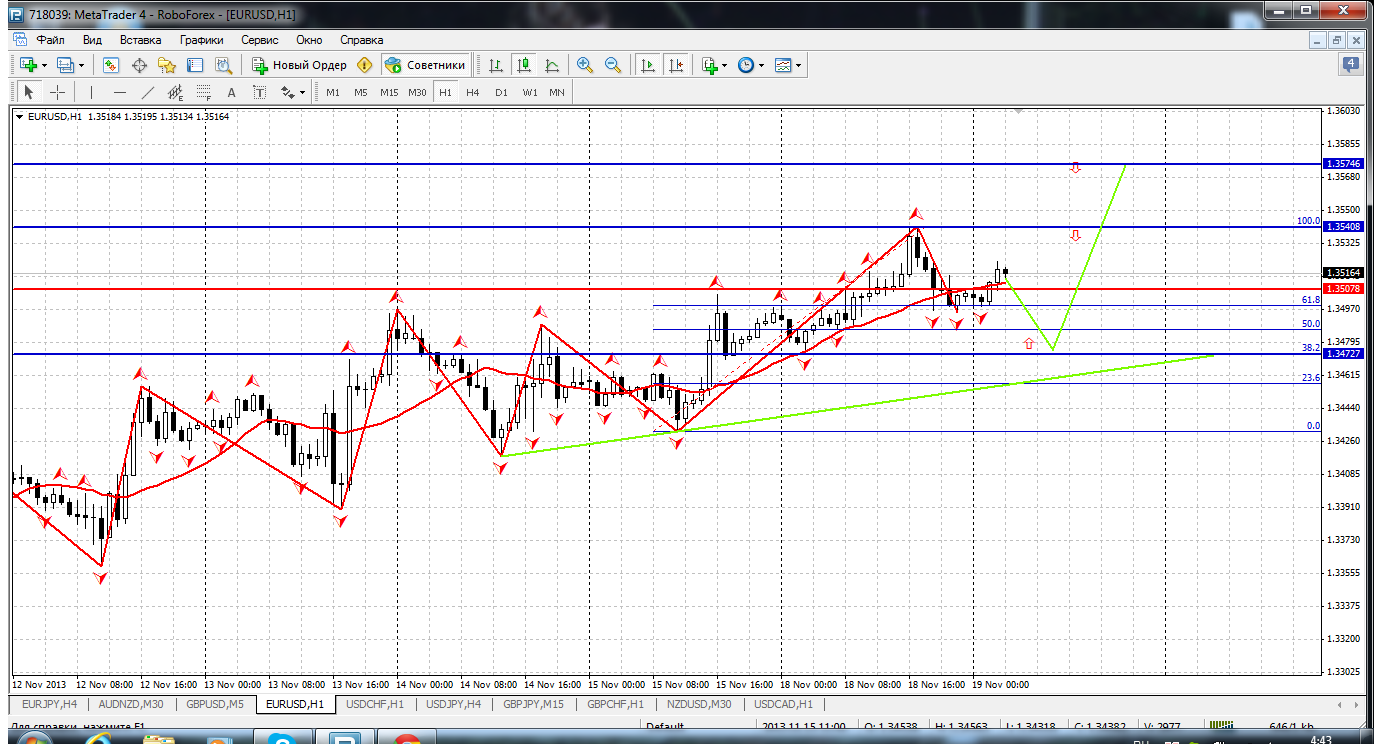The height and width of the screenshot is (744, 1374).
Task: Expand the periodicity clock dropdown
Action: [x=762, y=65]
